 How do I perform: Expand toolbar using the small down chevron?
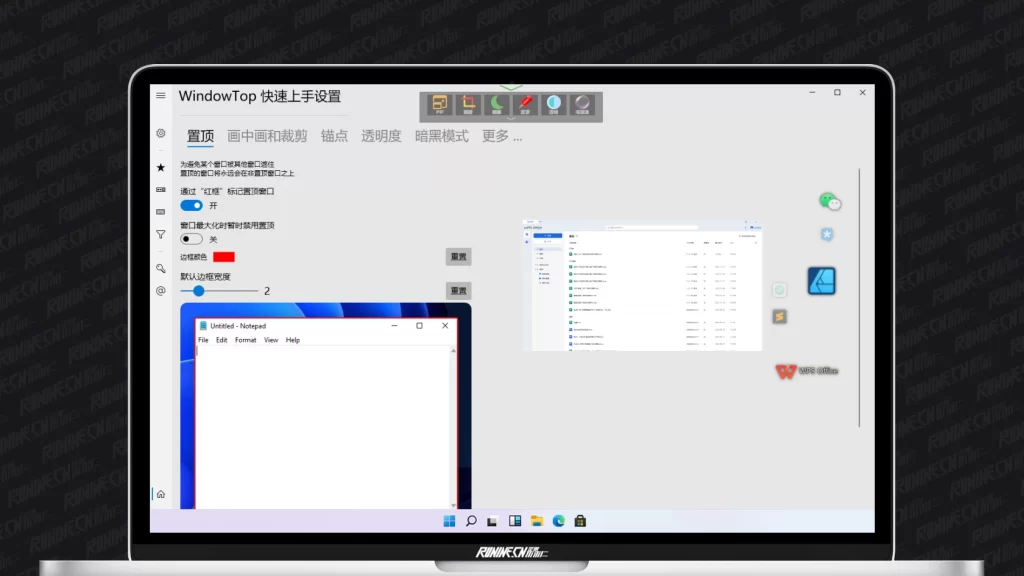pos(511,120)
